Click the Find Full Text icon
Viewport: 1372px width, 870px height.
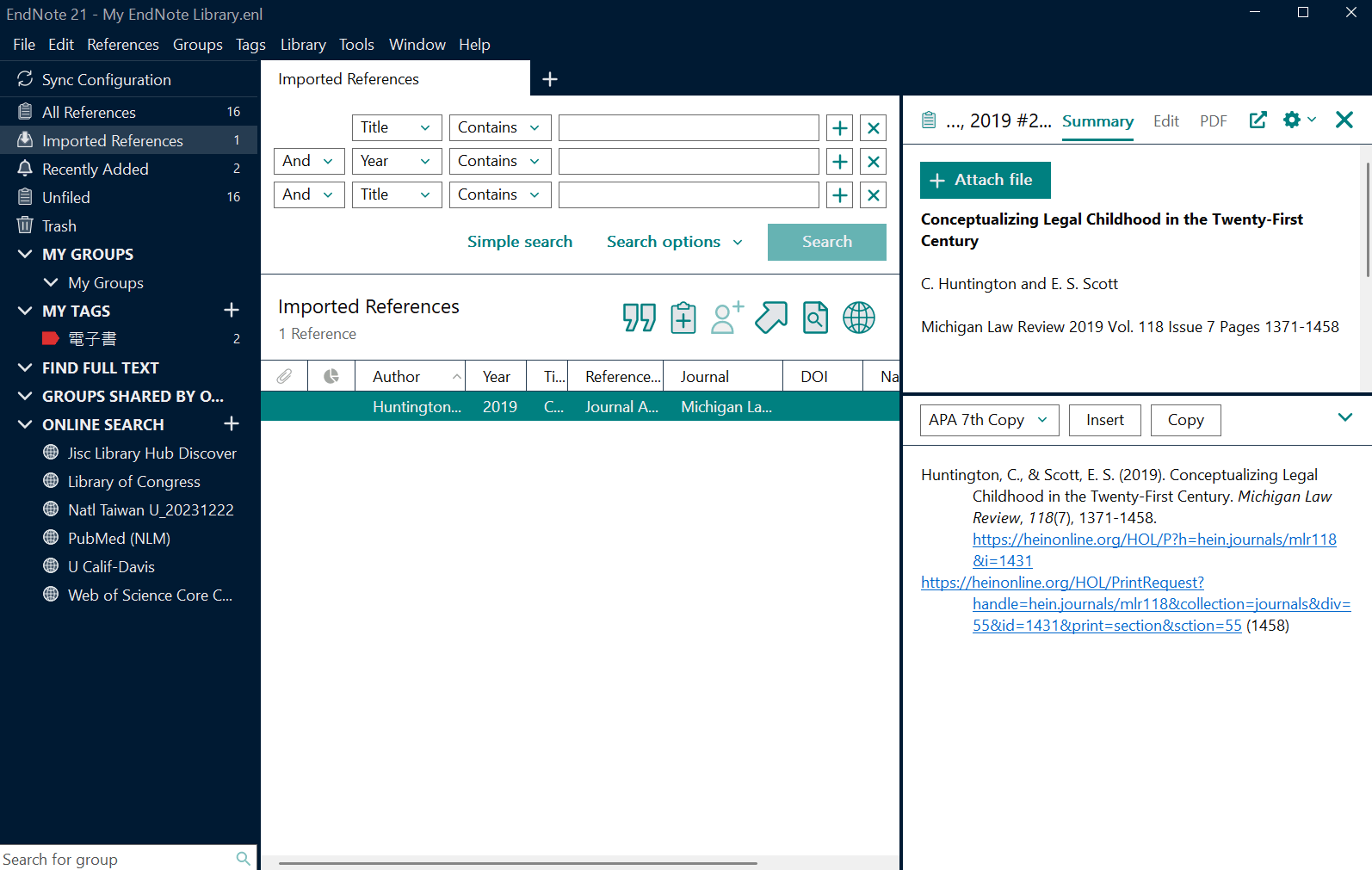(815, 318)
